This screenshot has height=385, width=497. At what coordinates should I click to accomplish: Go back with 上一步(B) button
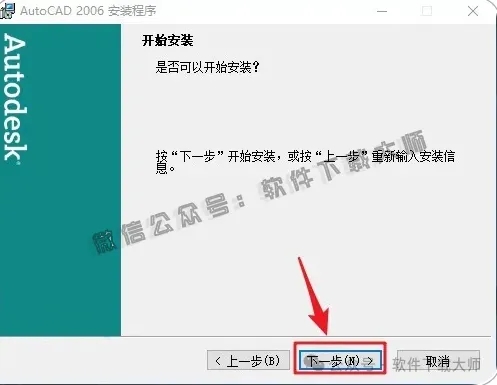(248, 360)
